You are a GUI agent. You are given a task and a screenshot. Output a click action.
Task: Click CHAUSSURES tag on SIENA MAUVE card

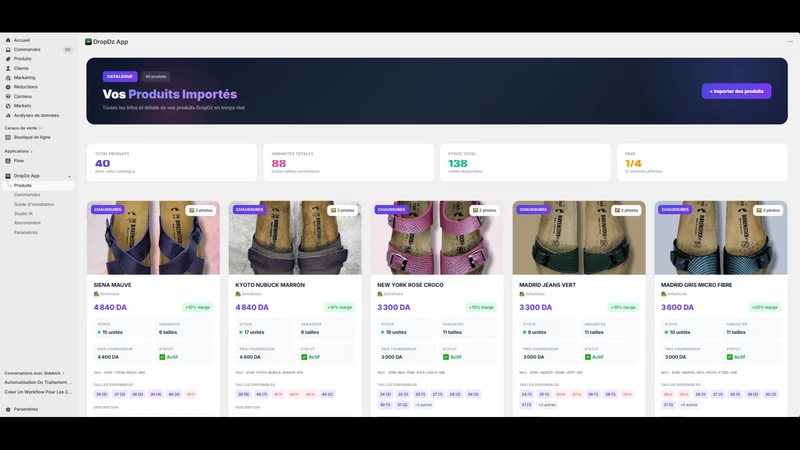pos(108,210)
